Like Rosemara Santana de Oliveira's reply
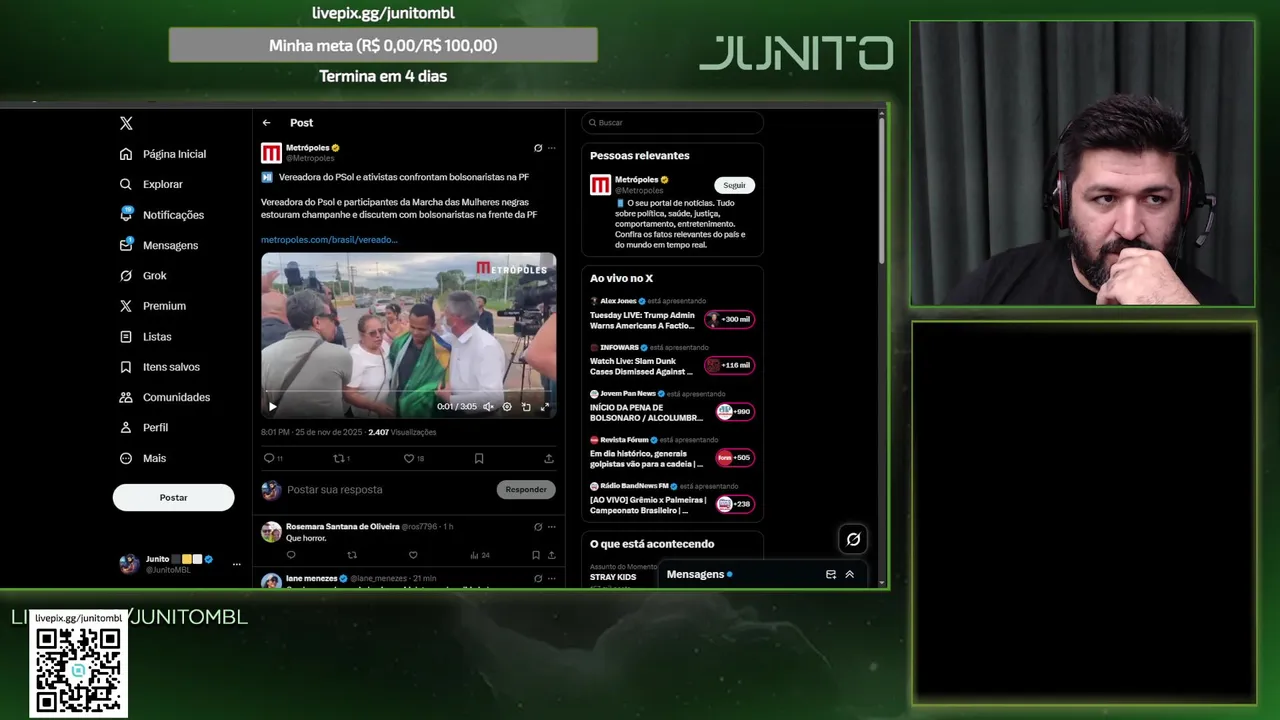Screen dimensions: 1280x720 pos(413,555)
